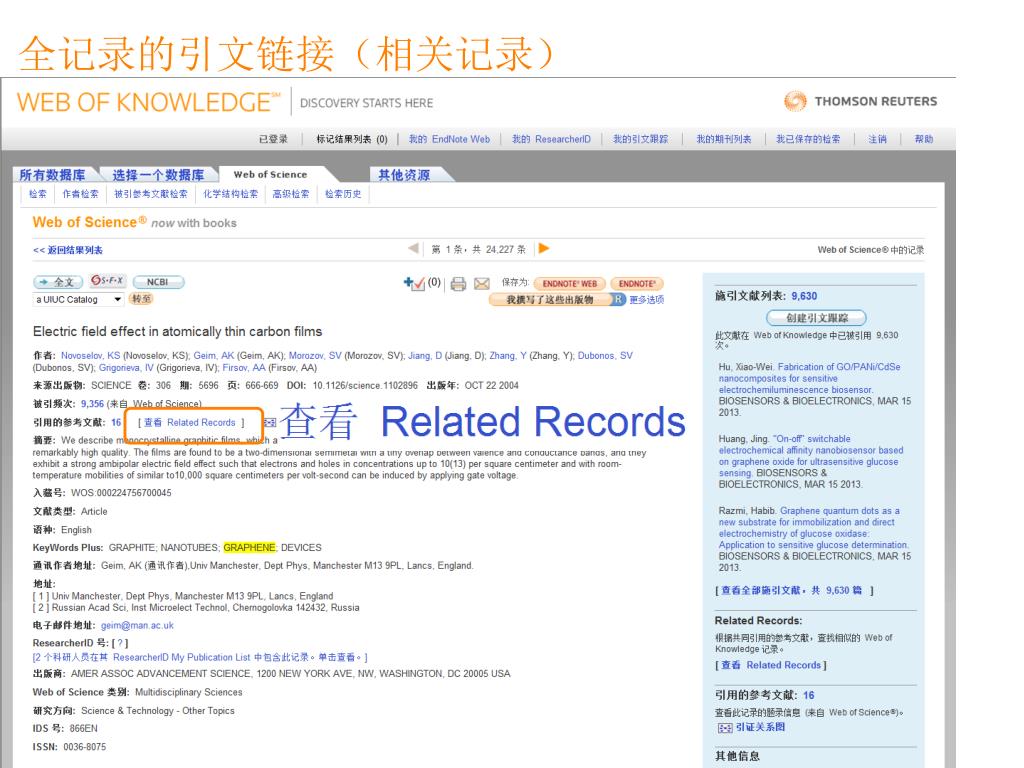Switch to 选择一个数据库 tab
1024x768 pixels.
tap(158, 175)
